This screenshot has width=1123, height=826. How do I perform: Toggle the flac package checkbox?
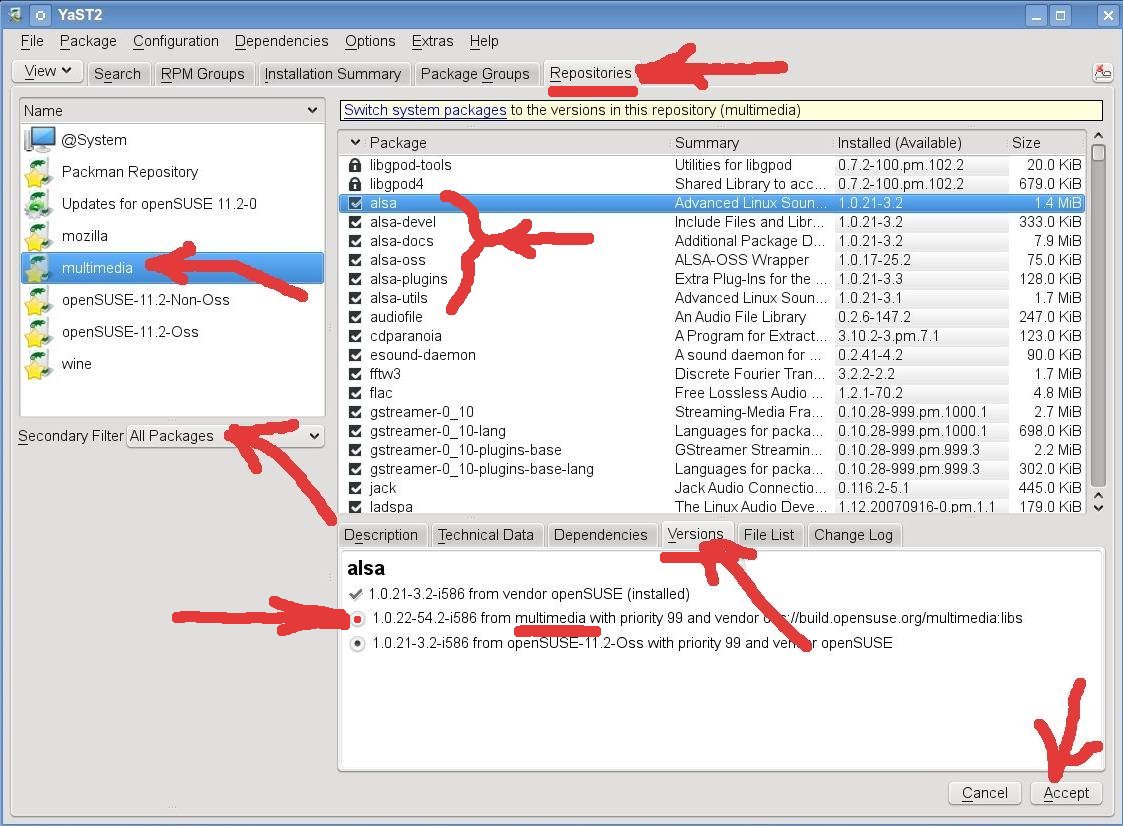point(355,393)
